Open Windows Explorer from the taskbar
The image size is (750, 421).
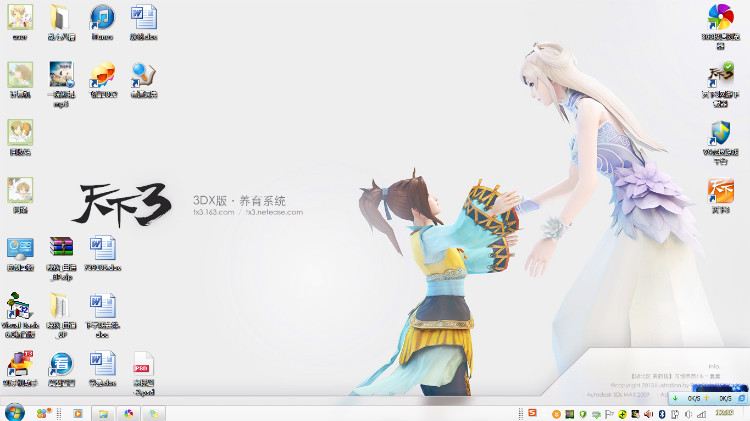click(x=103, y=414)
